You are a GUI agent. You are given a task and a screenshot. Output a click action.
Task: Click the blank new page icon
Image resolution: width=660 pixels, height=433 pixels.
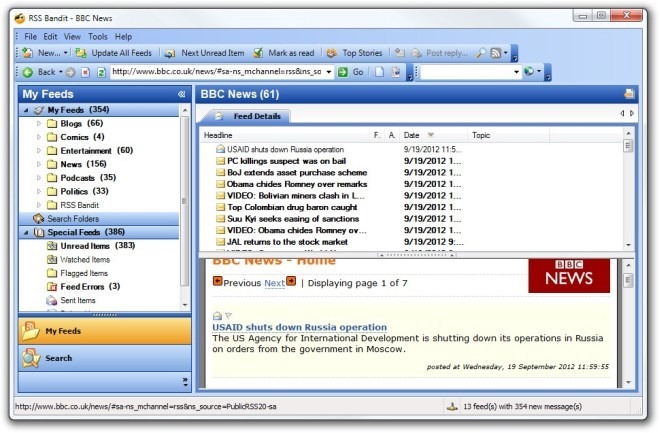point(379,72)
